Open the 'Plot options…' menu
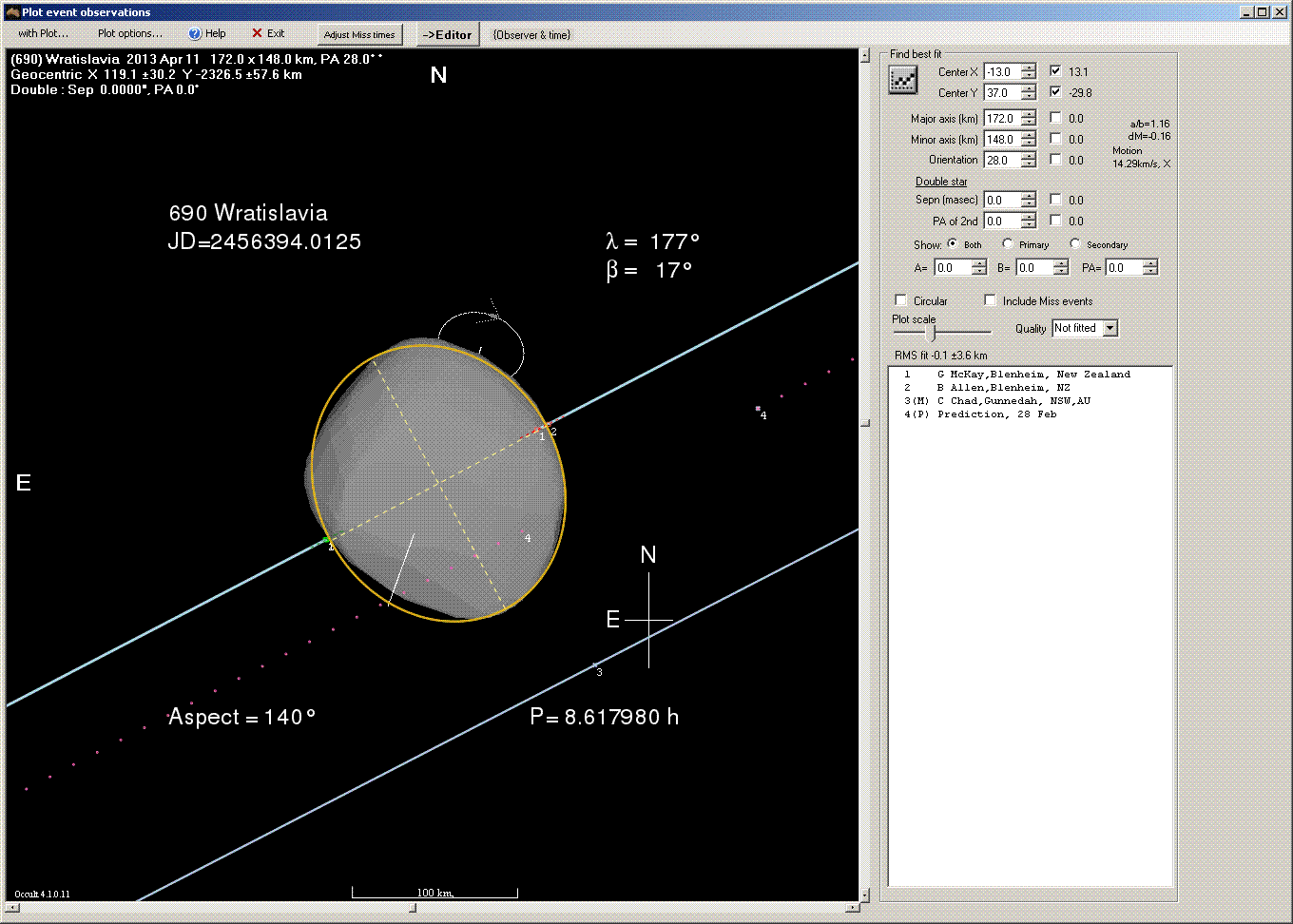This screenshot has height=924, width=1293. 130,33
